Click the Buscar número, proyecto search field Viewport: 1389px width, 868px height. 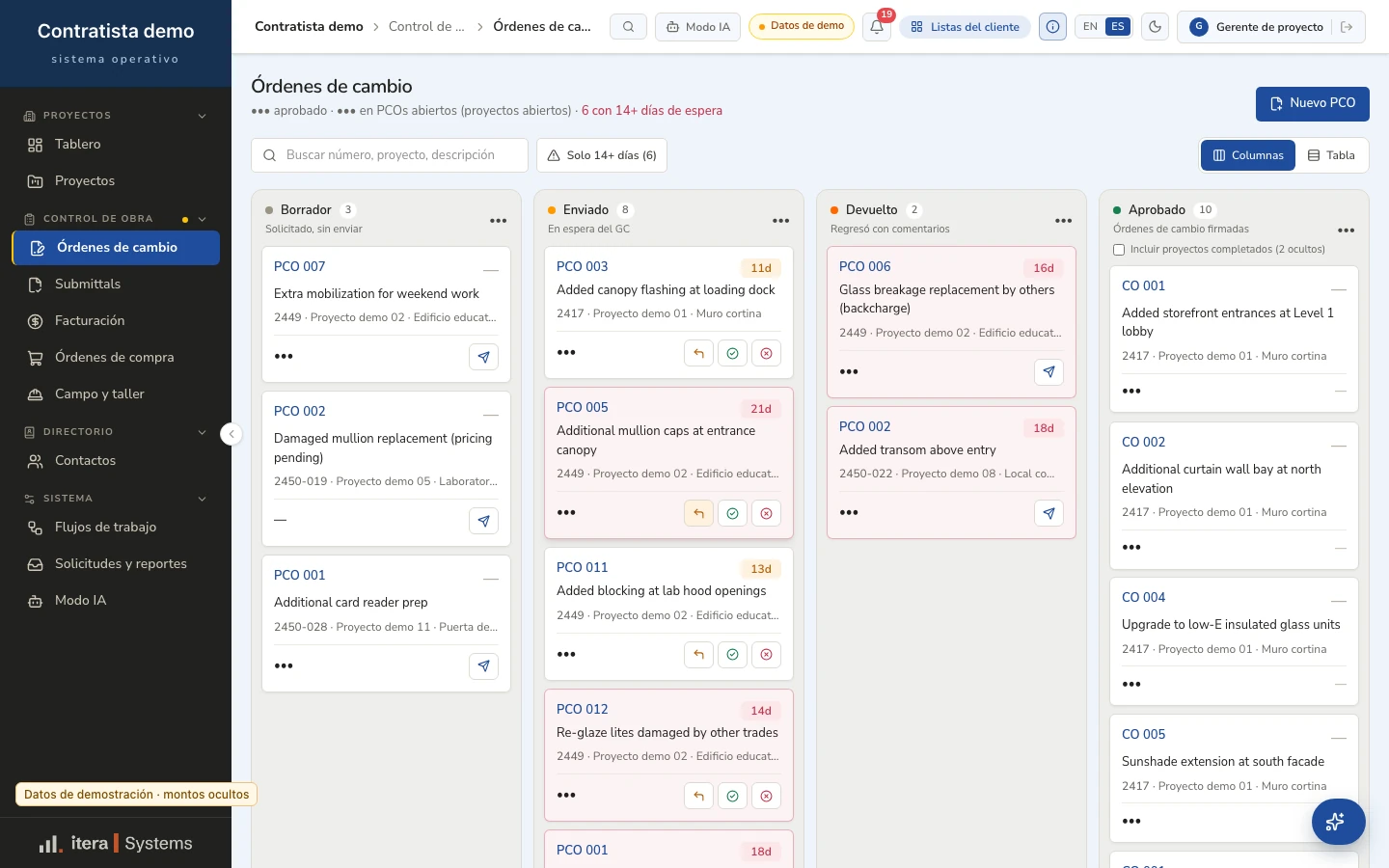[x=390, y=155]
